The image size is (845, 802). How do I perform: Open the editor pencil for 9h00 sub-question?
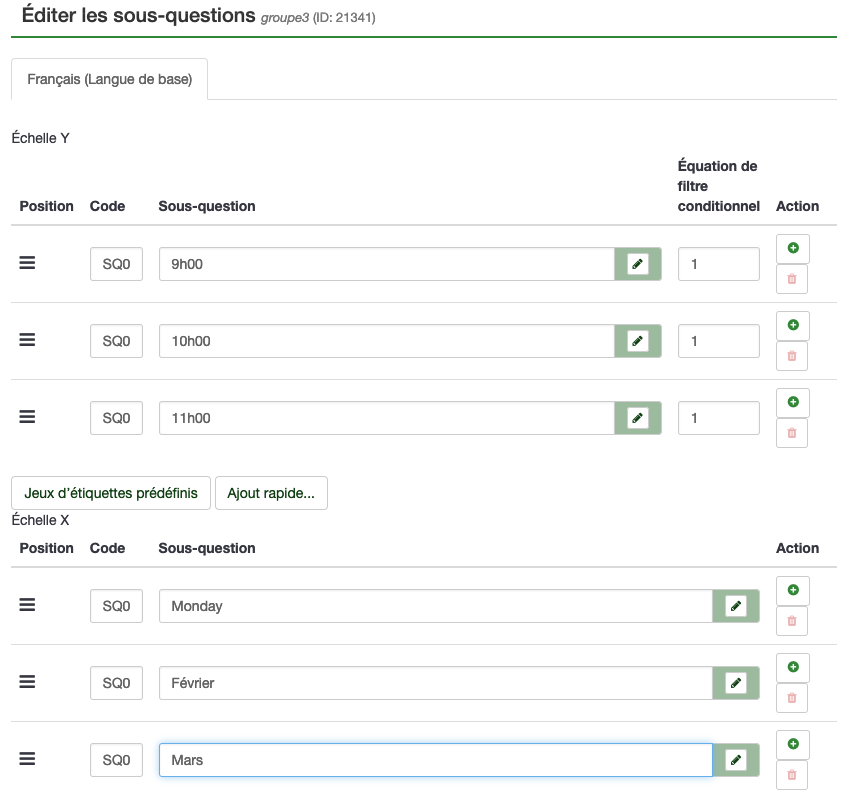[637, 264]
